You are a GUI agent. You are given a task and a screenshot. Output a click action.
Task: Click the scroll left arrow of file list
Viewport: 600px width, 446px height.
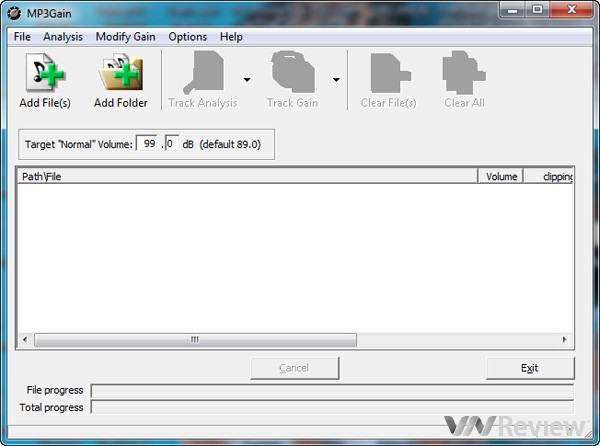click(25, 340)
